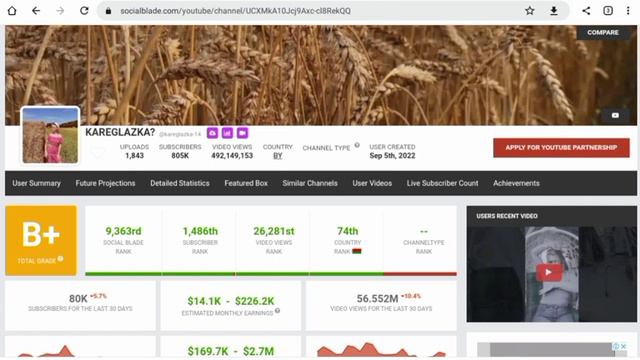The height and width of the screenshot is (360, 640).
Task: Click the Belarus flag beside country rank
Action: tap(356, 251)
